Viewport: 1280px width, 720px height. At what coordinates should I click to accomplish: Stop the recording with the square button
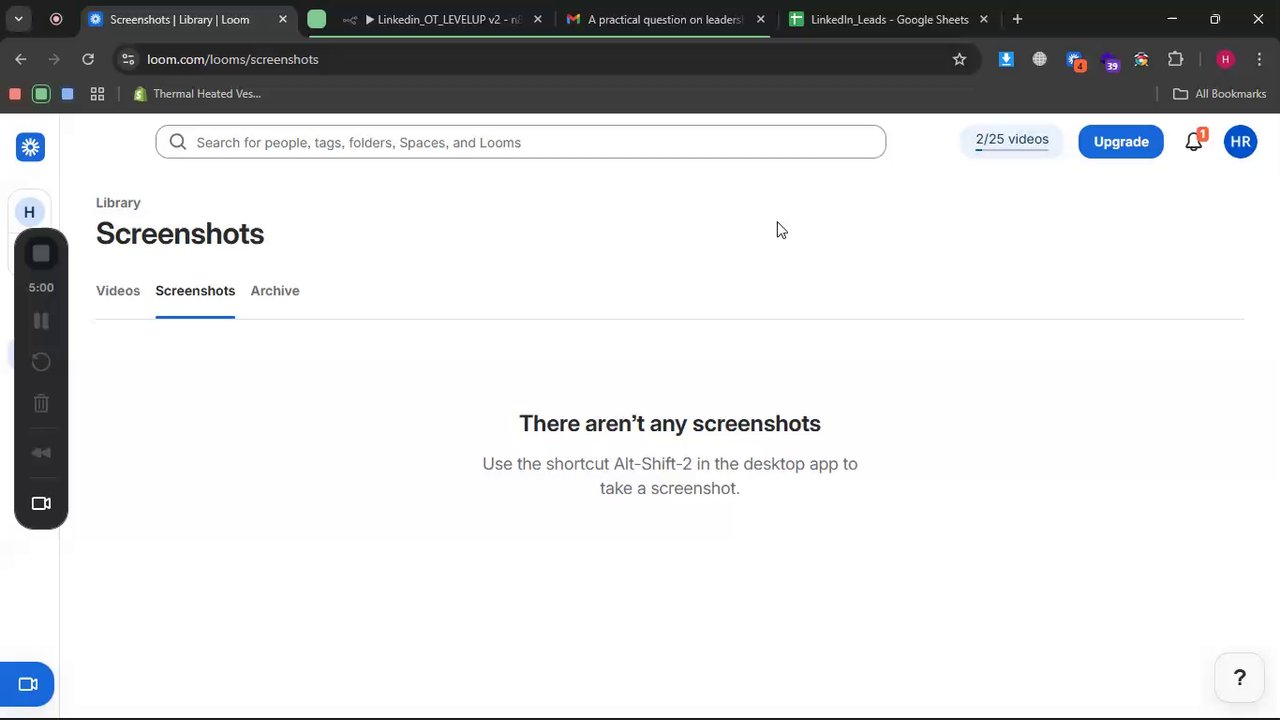point(41,254)
